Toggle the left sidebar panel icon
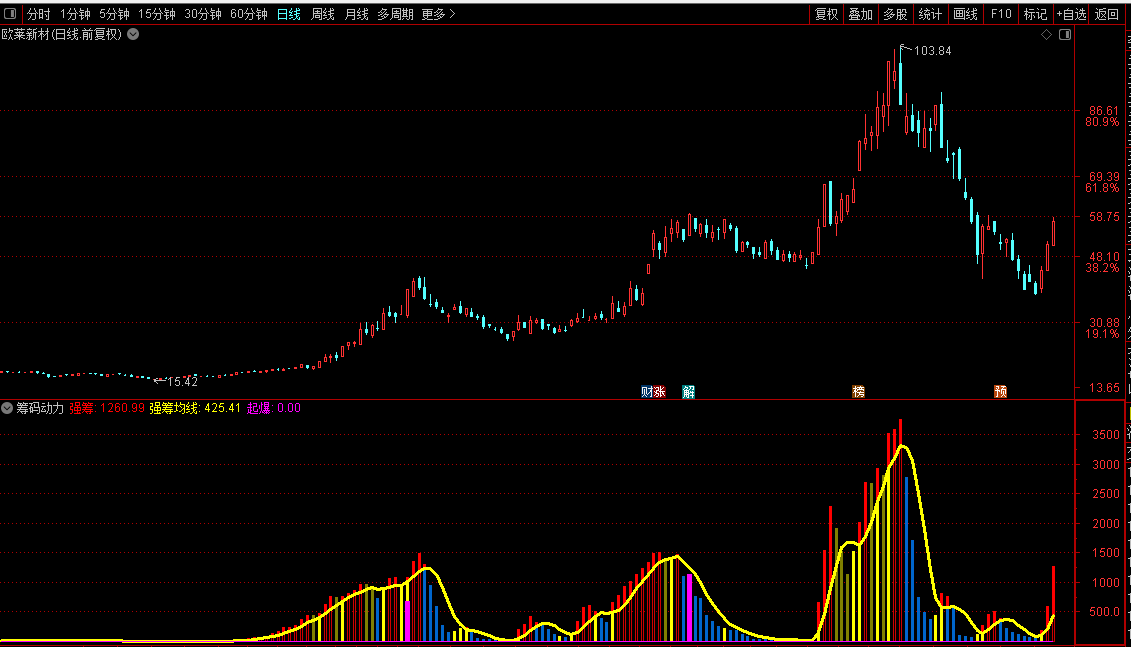This screenshot has height=647, width=1131. pos(10,14)
